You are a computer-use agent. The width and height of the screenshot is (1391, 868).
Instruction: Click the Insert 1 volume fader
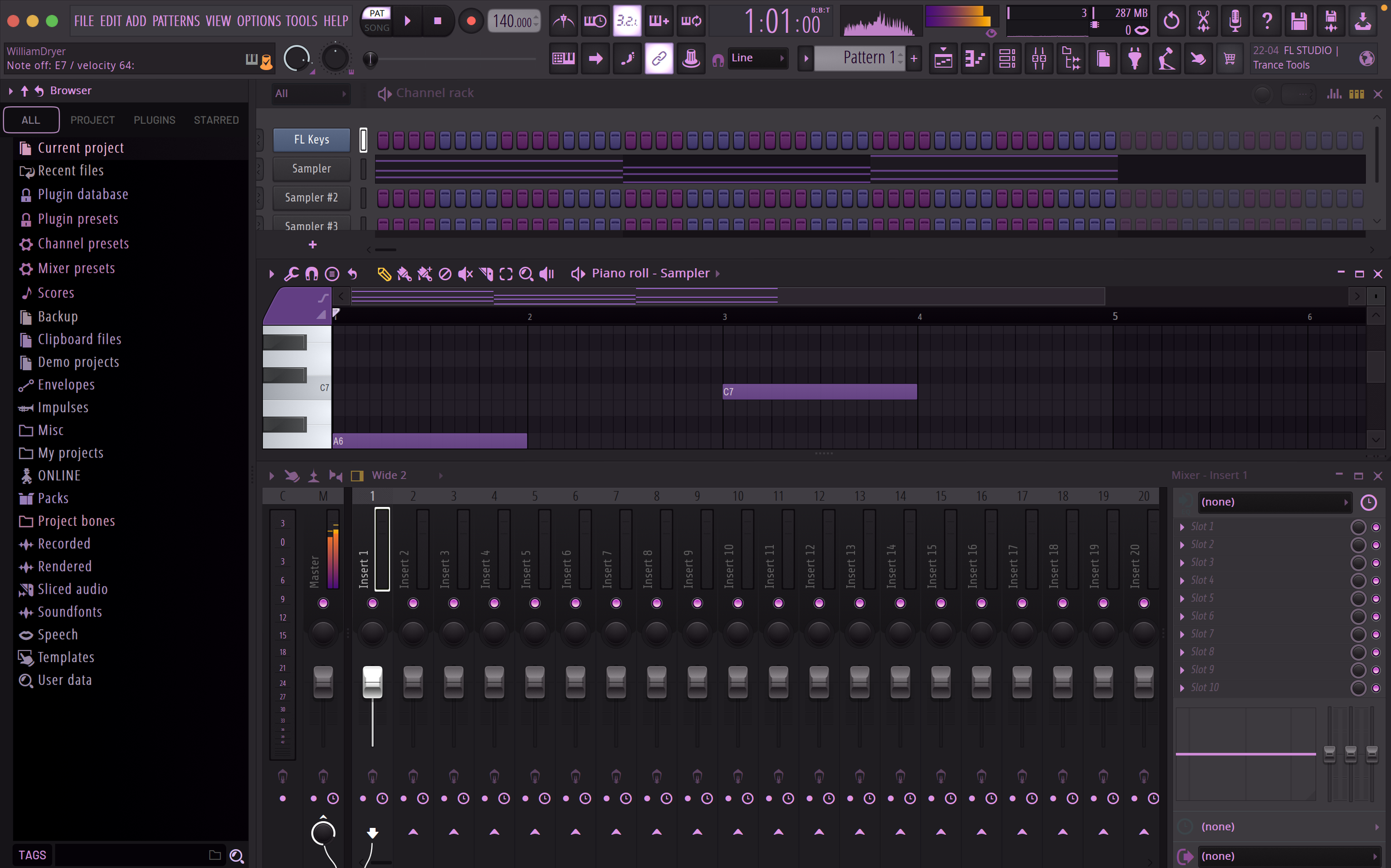pyautogui.click(x=372, y=681)
